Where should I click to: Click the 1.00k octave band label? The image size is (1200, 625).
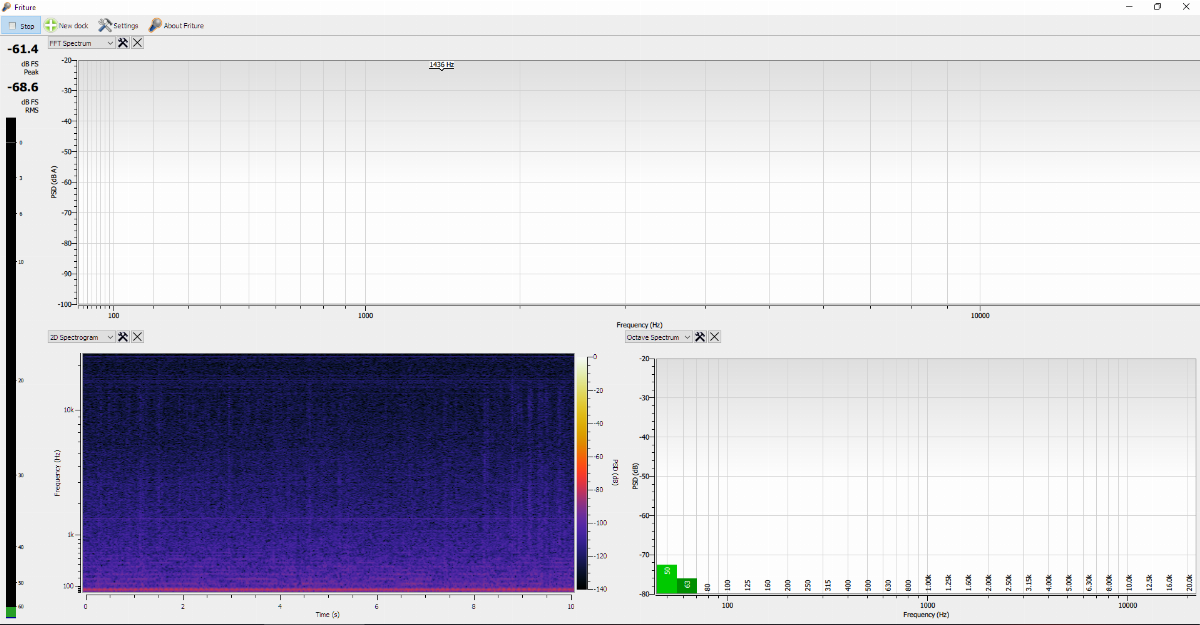coord(928,582)
